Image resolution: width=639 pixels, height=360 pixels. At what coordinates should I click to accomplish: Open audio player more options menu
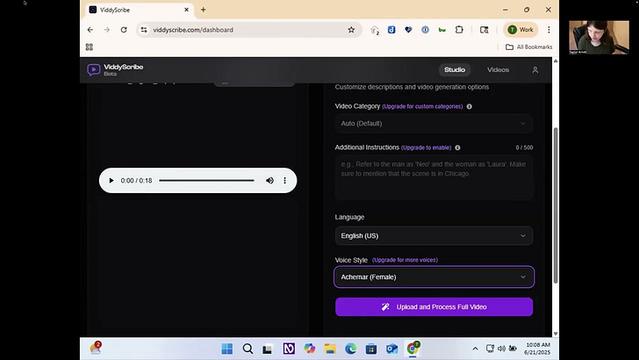tap(285, 180)
